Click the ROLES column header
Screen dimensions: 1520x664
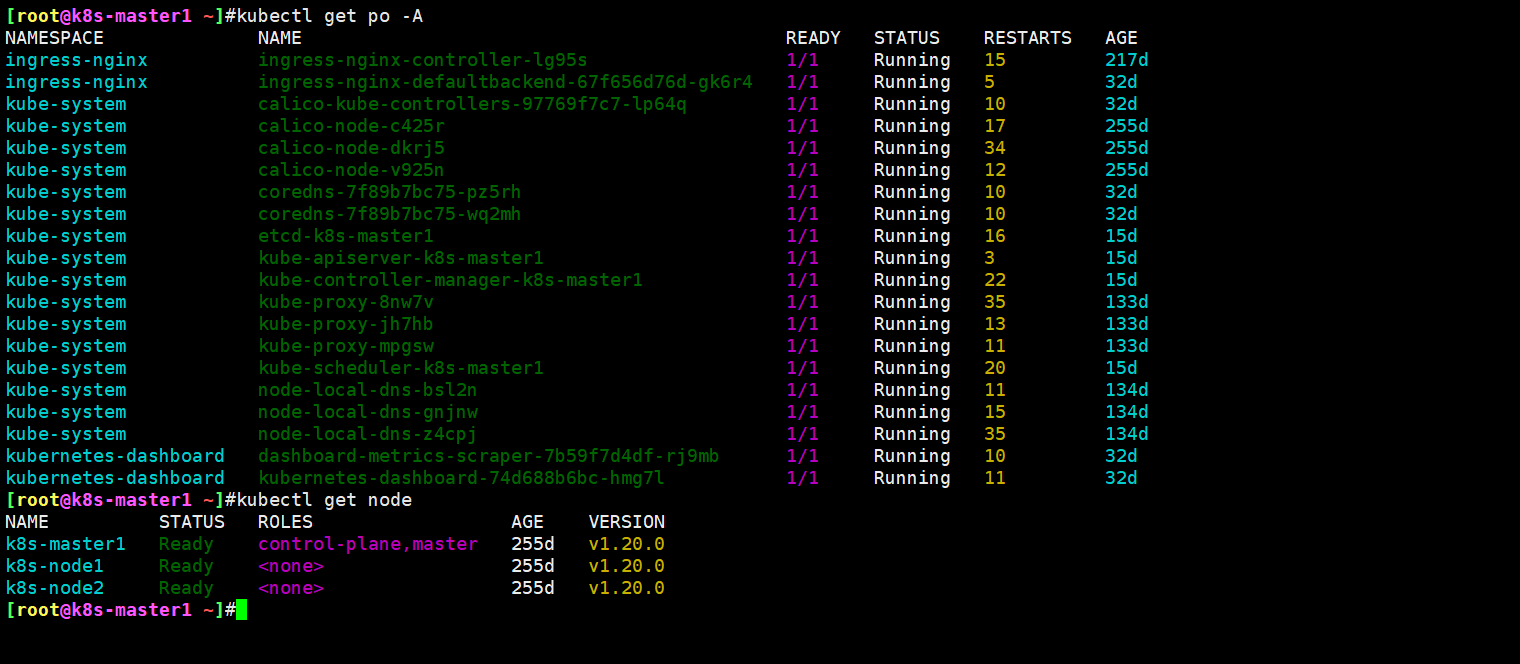(285, 522)
